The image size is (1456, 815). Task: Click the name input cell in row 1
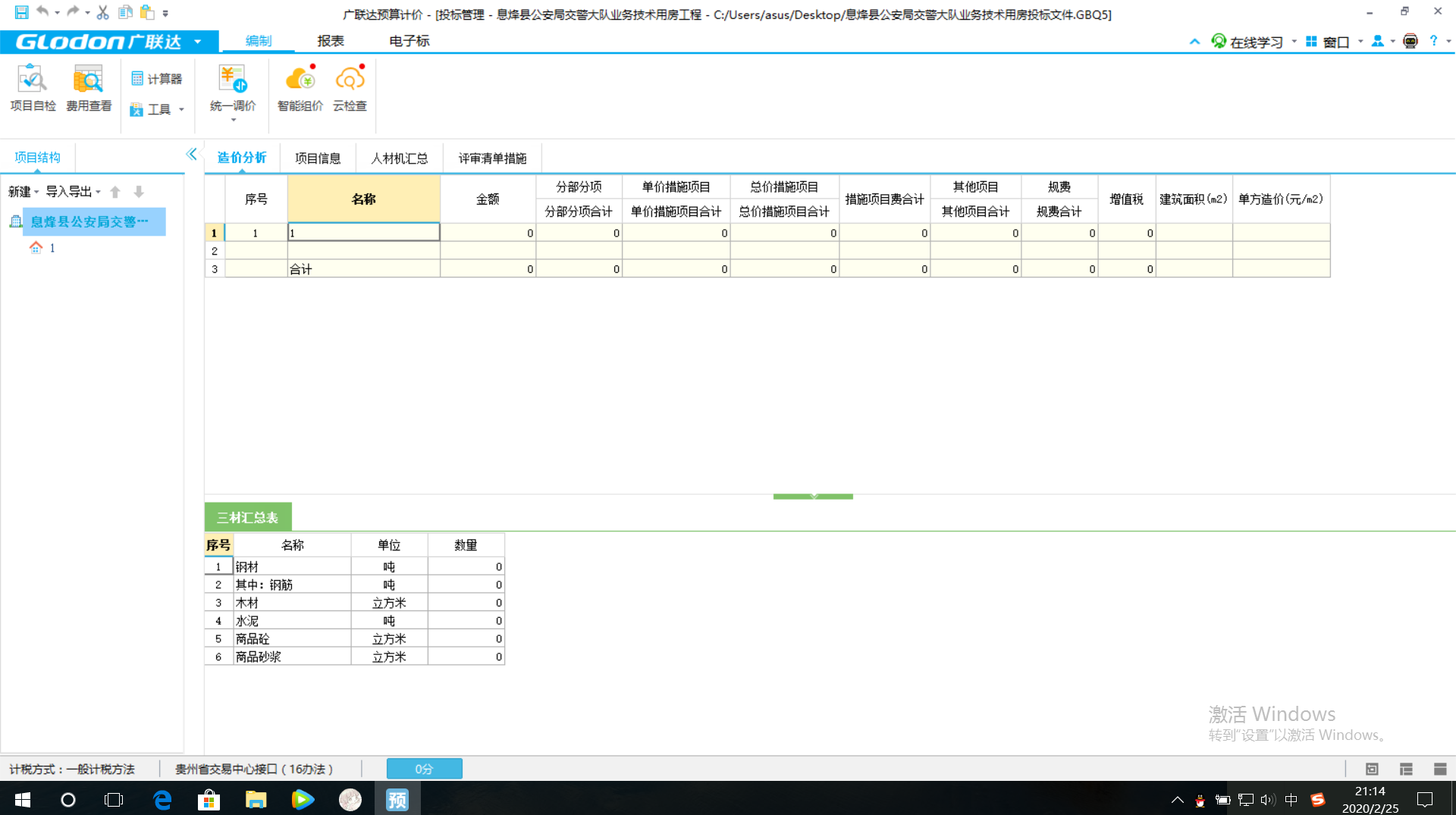tap(364, 233)
